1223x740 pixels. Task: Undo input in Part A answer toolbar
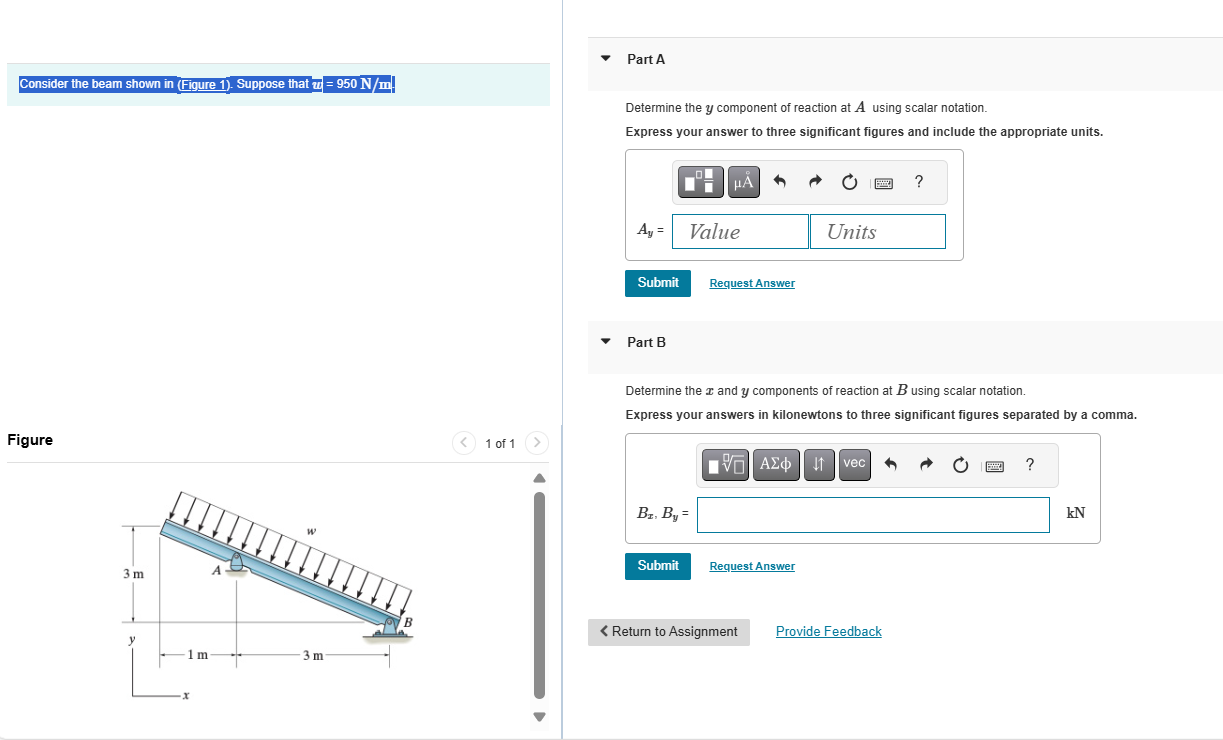click(779, 182)
